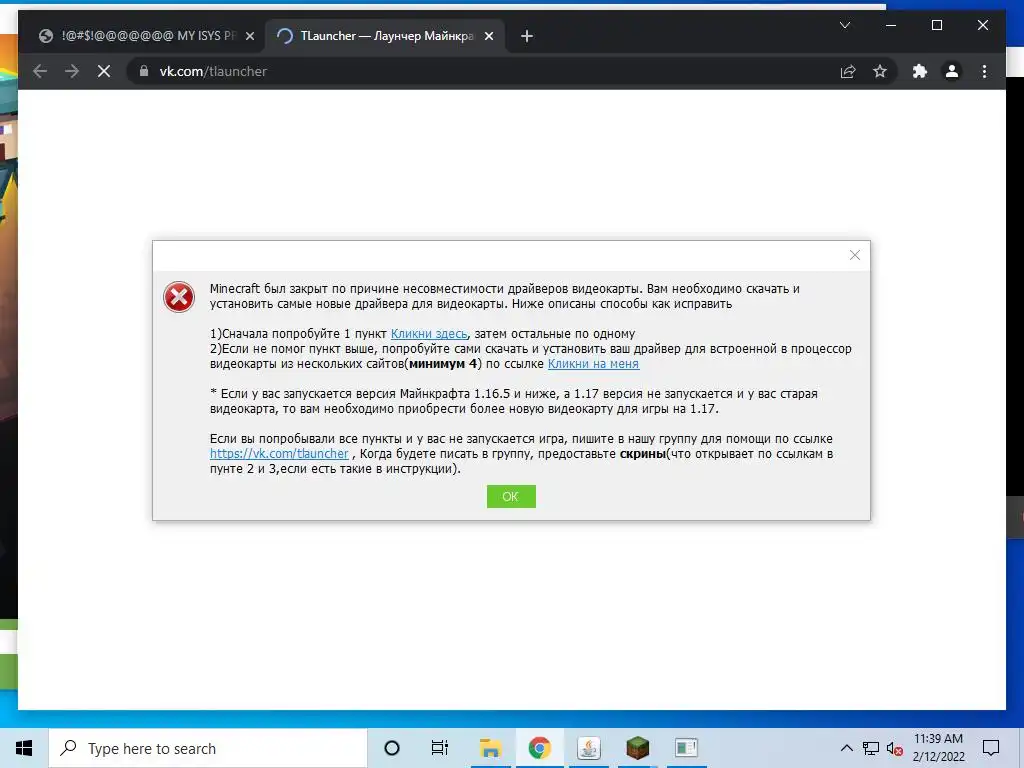
Task: Open the 'Кликни здесь' link
Action: coord(428,334)
